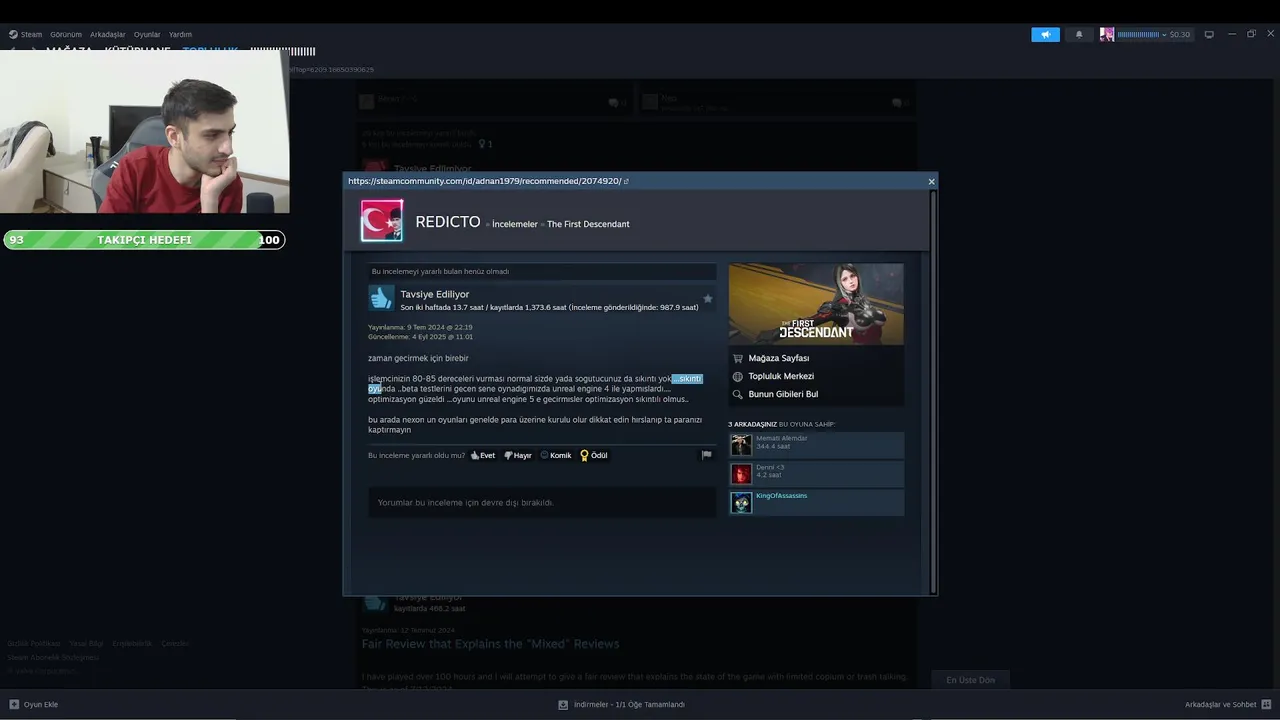Click the disabled comments notice box
The image size is (1280, 720).
(542, 503)
